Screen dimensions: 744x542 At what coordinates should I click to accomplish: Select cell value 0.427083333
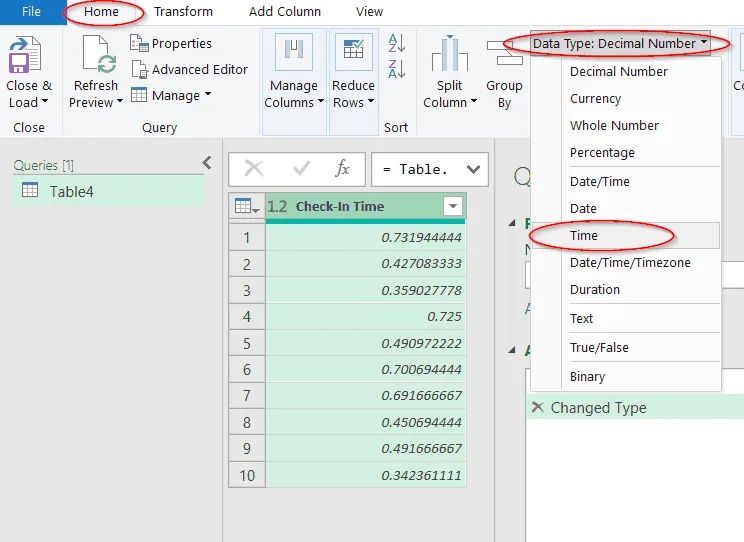(365, 263)
